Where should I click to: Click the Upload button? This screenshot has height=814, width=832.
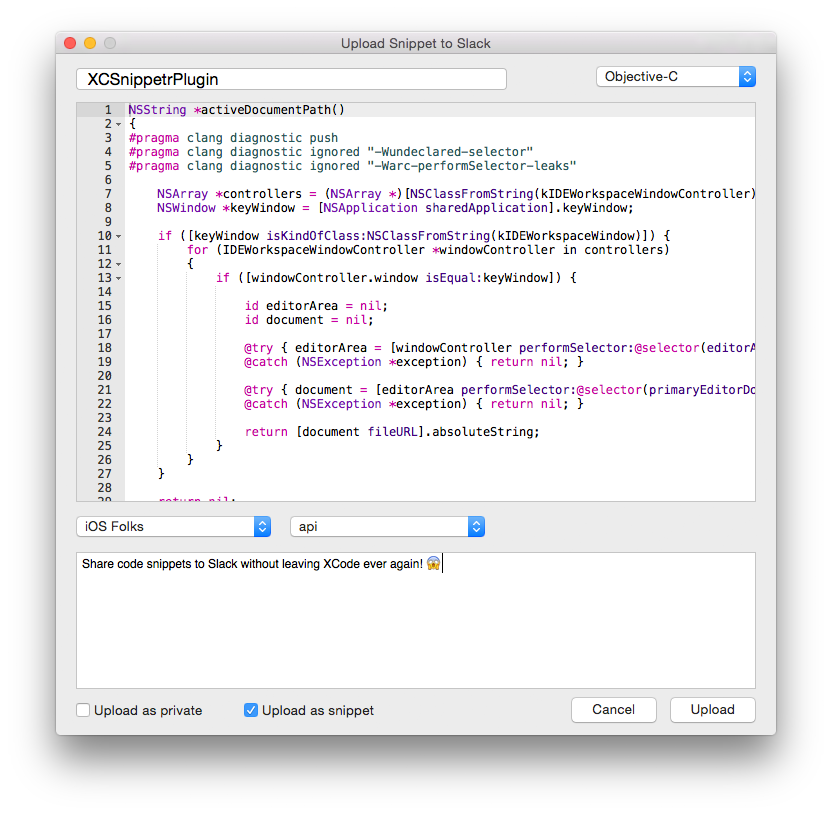pos(713,709)
